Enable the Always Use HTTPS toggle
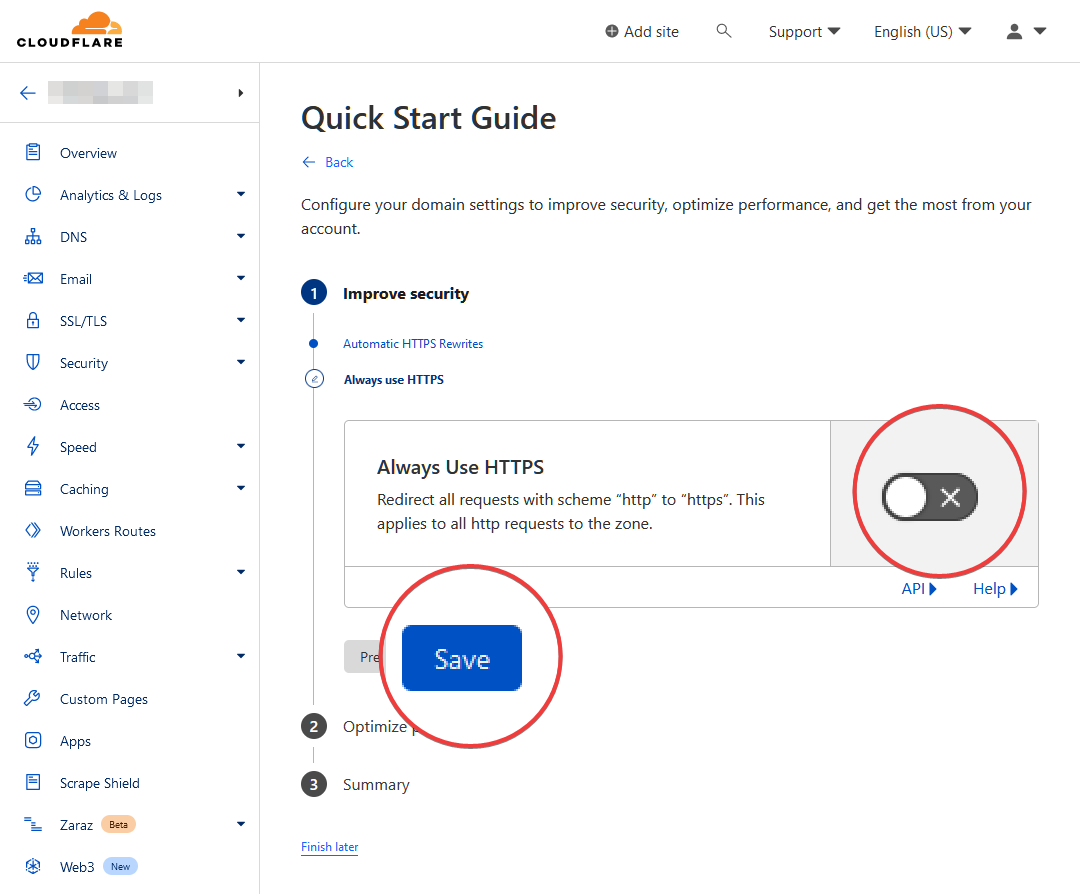The image size is (1080, 894). click(929, 497)
